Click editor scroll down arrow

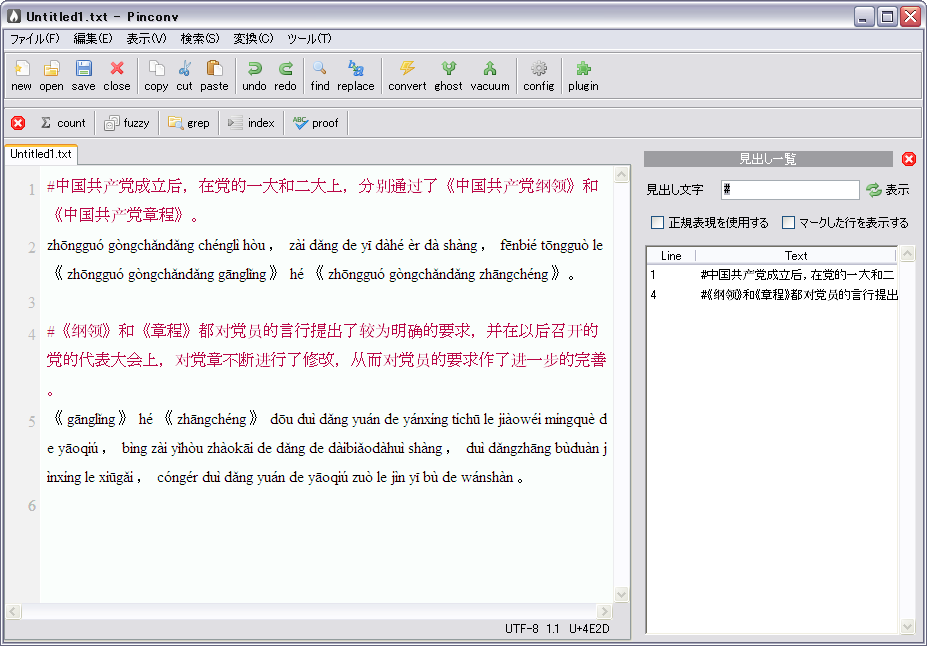[621, 594]
